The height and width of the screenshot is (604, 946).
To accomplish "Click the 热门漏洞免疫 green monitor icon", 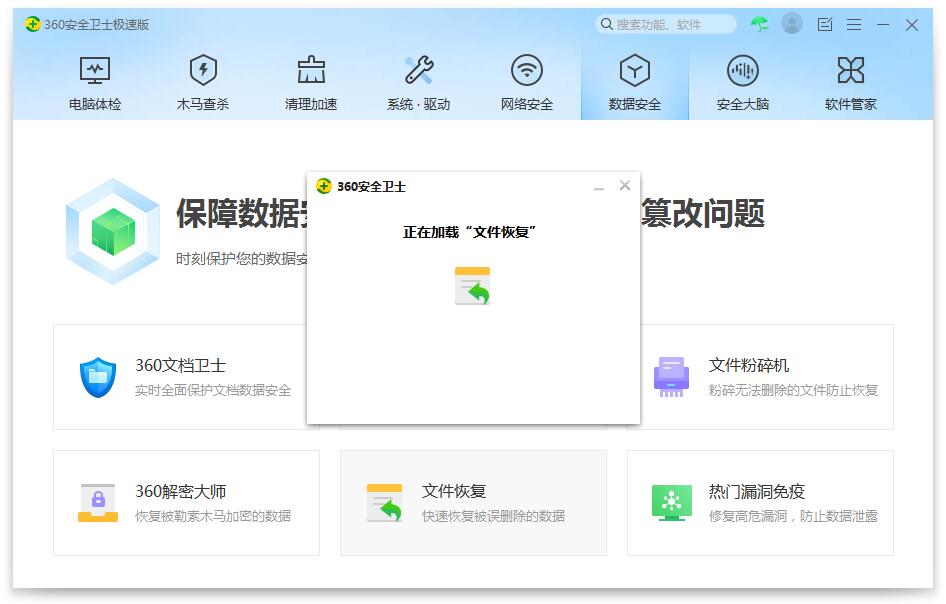I will [671, 503].
